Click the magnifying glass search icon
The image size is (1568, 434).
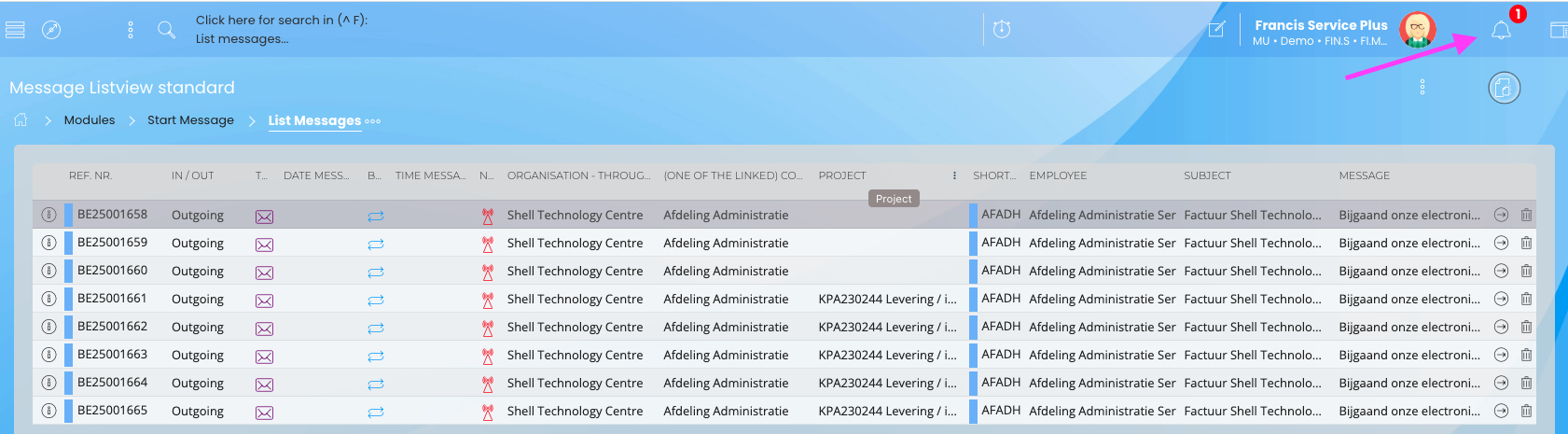point(166,30)
